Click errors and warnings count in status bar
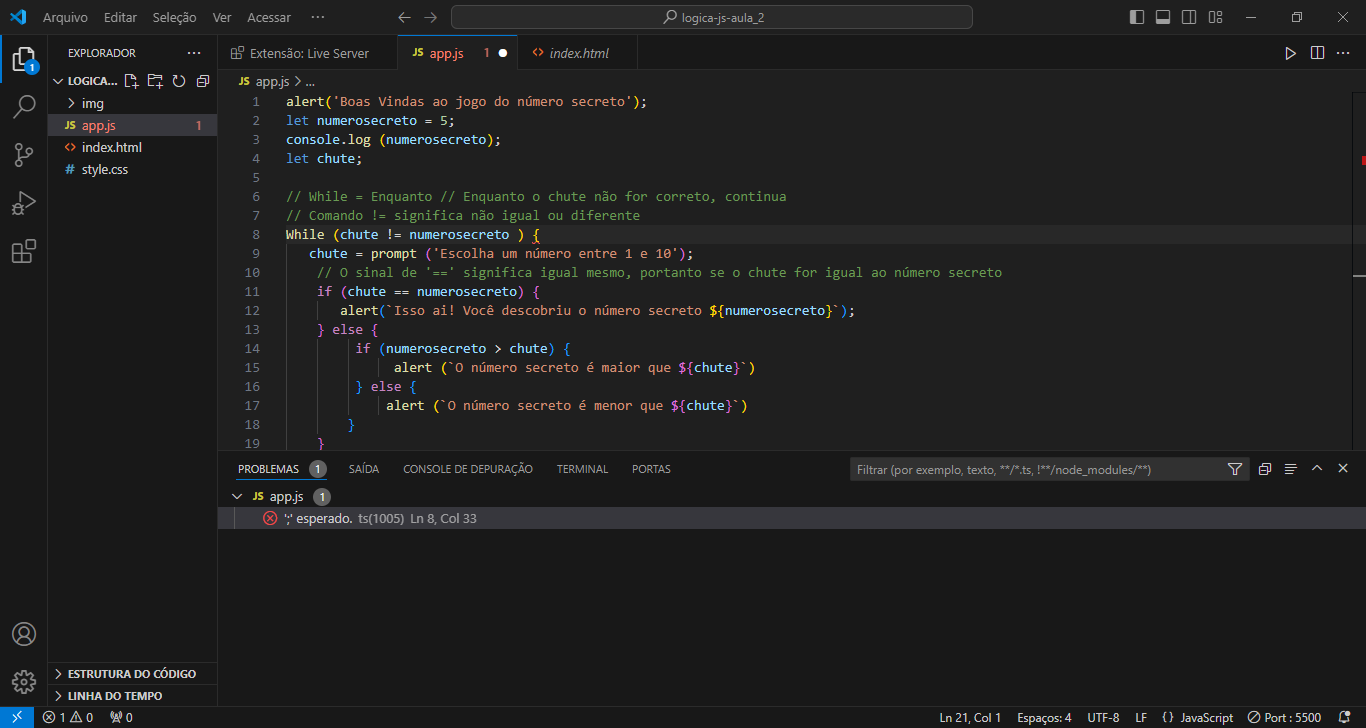 click(67, 717)
